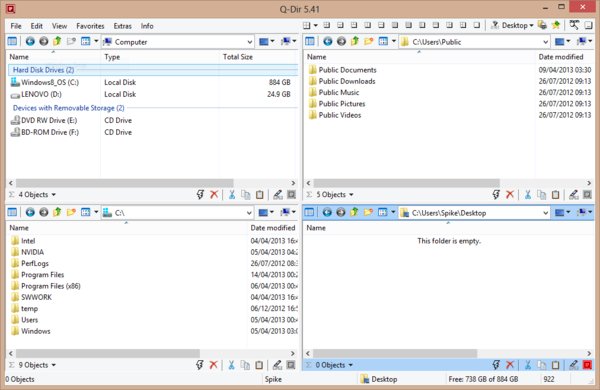The image size is (600, 390).
Task: Click the delete X in the 9 Objects bar
Action: 214,365
